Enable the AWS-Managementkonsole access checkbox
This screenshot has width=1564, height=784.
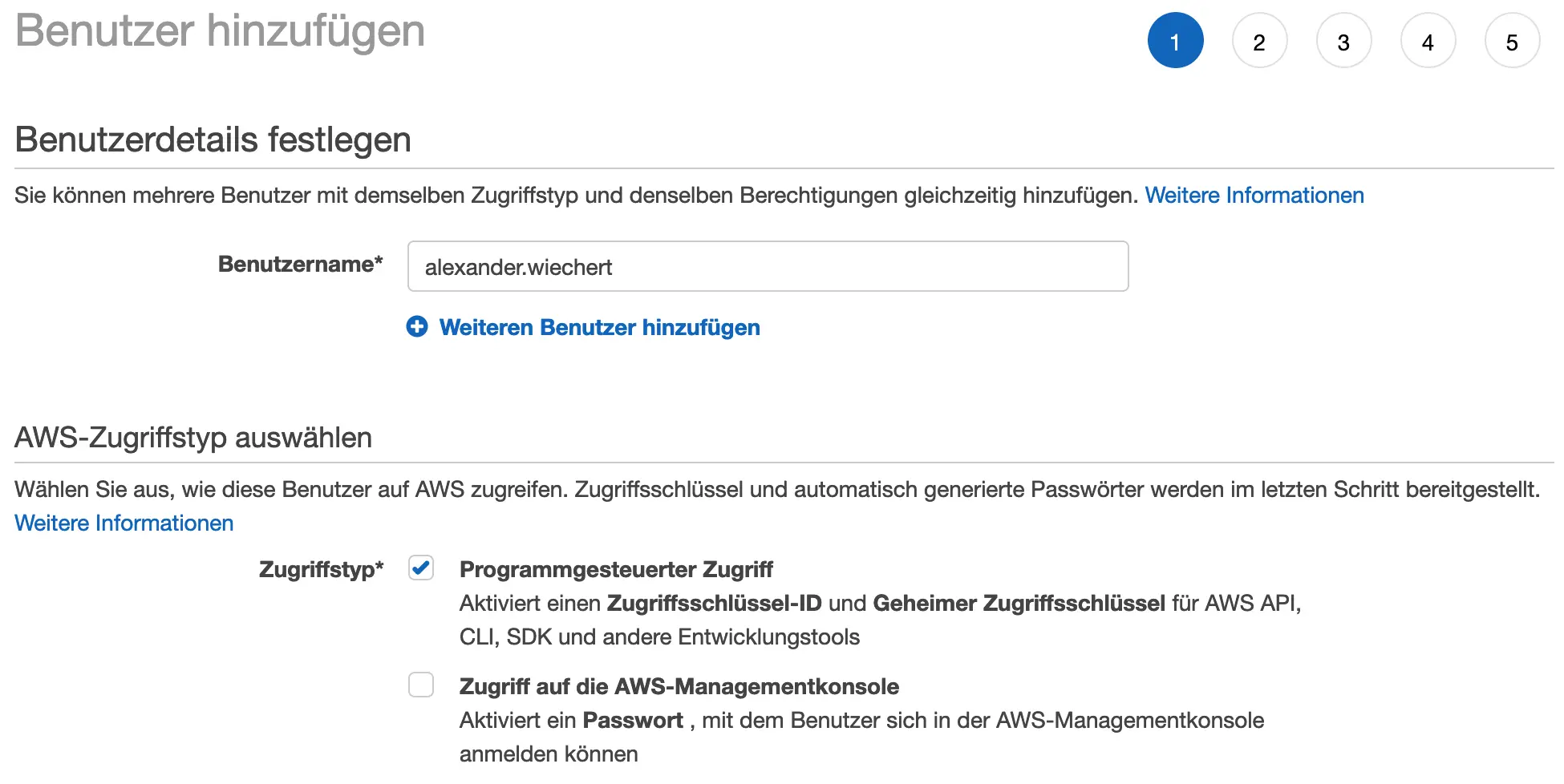tap(421, 685)
